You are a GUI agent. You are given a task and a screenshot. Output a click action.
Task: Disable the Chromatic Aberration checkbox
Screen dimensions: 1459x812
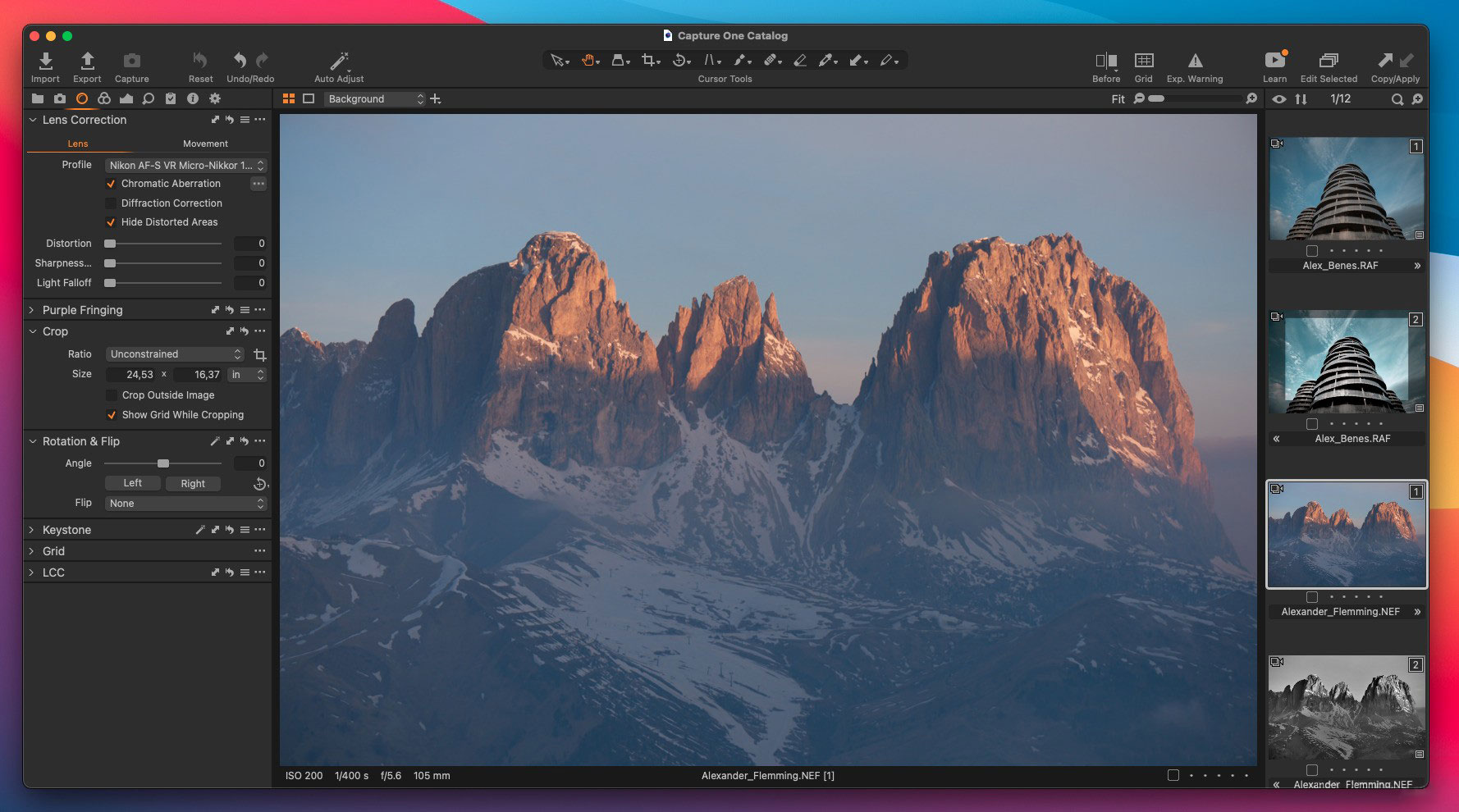[111, 184]
